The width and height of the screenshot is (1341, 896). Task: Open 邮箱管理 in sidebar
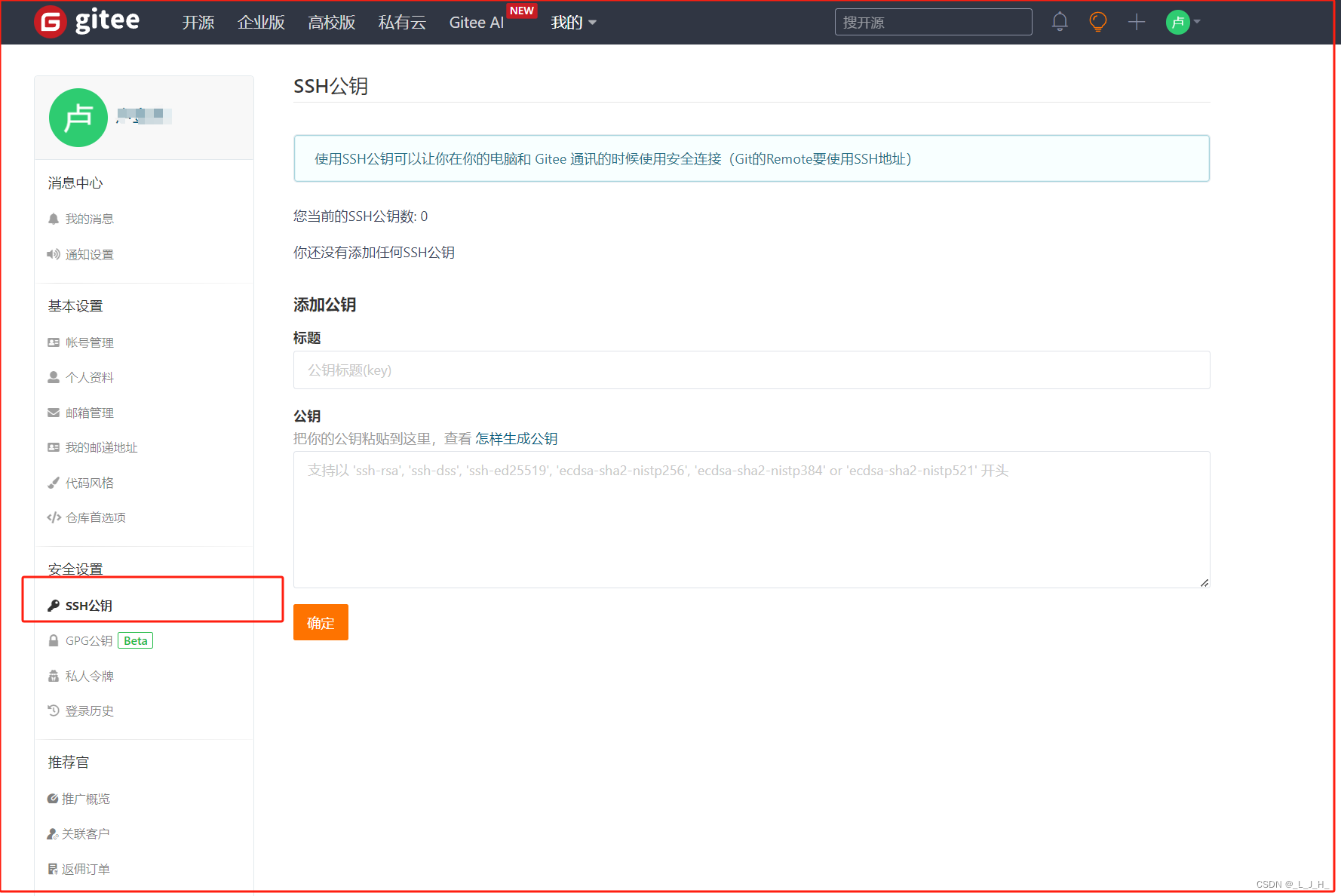89,413
